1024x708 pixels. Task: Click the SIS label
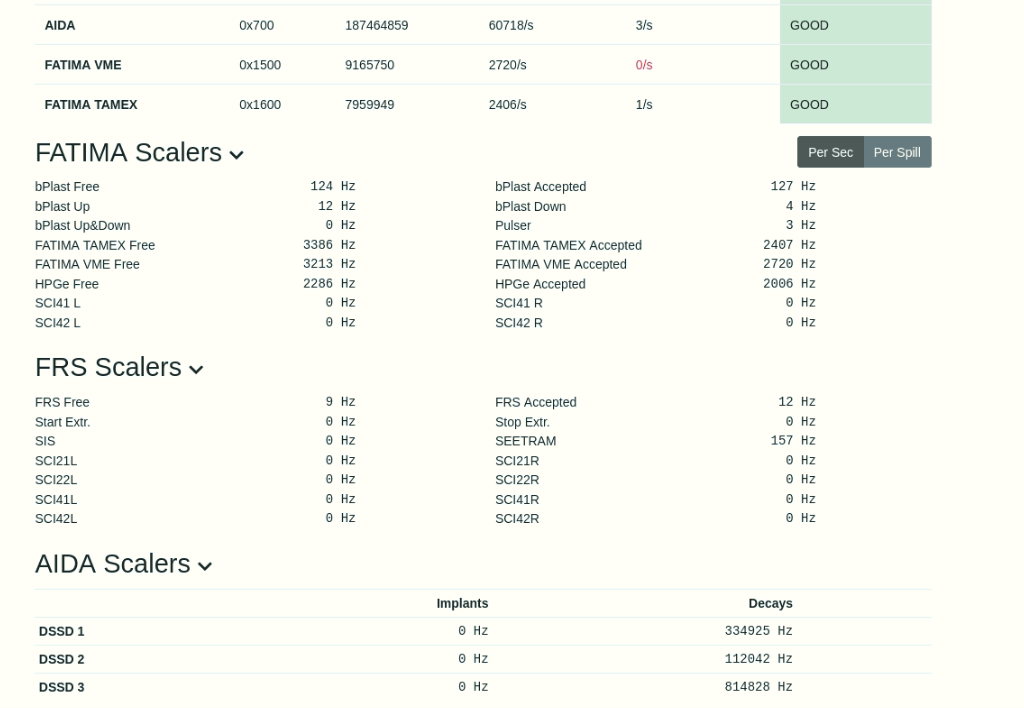[45, 441]
